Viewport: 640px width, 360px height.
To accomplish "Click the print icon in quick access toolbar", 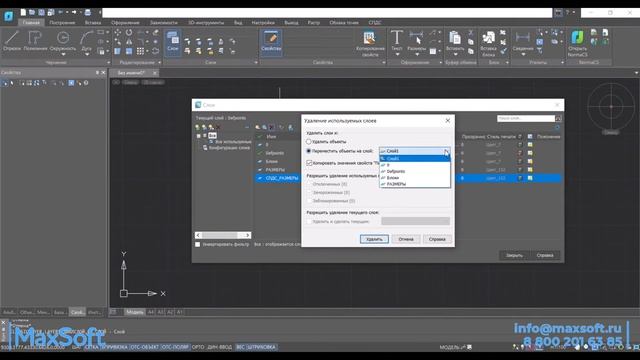I will 87,13.
